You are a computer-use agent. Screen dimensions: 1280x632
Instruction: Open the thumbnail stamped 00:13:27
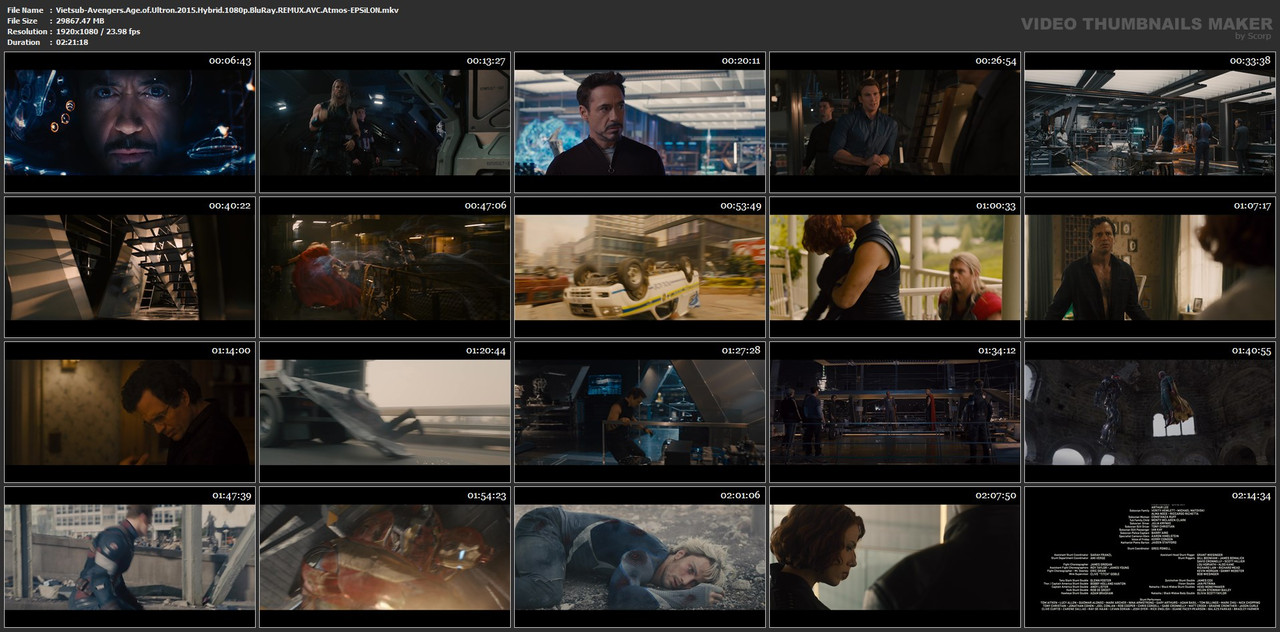coord(385,122)
